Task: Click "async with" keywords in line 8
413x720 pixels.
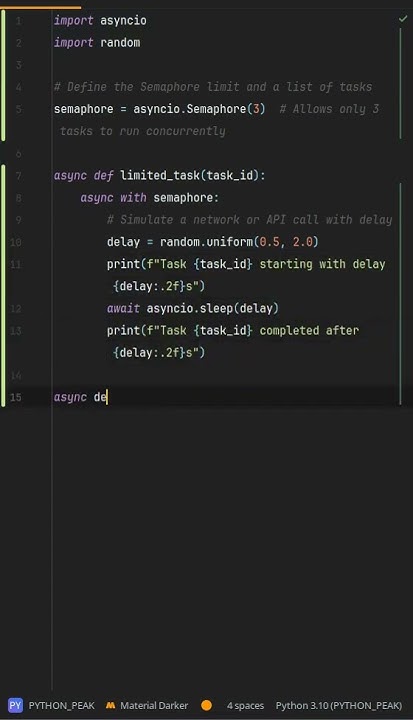Action: coord(113,197)
